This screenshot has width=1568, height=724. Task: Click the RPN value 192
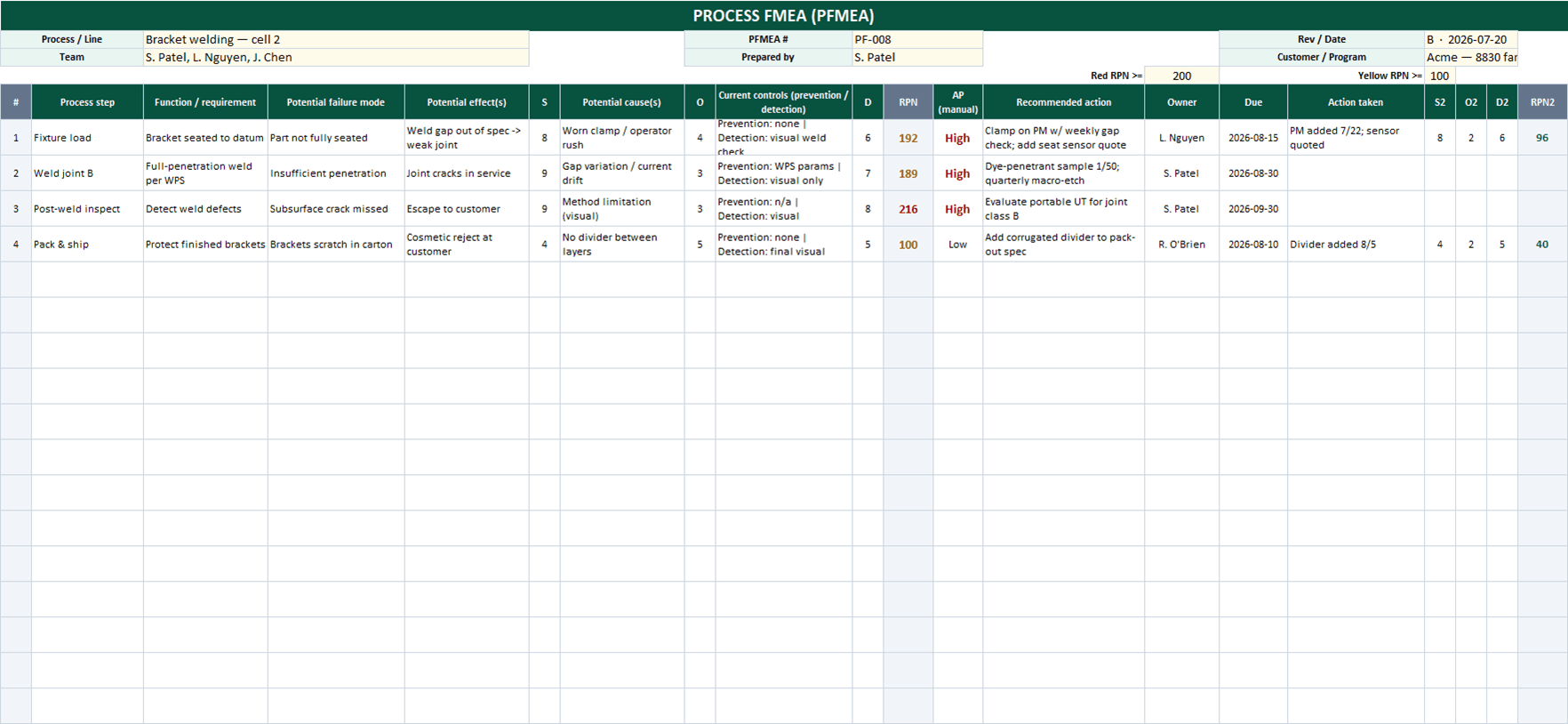pyautogui.click(x=908, y=138)
